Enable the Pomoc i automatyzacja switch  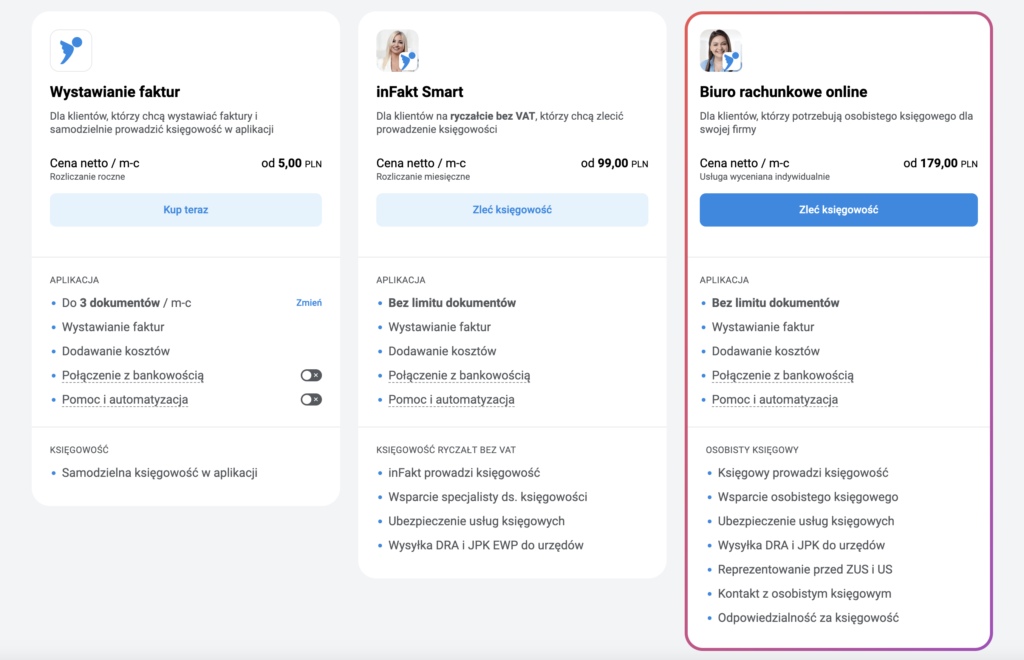tap(311, 399)
